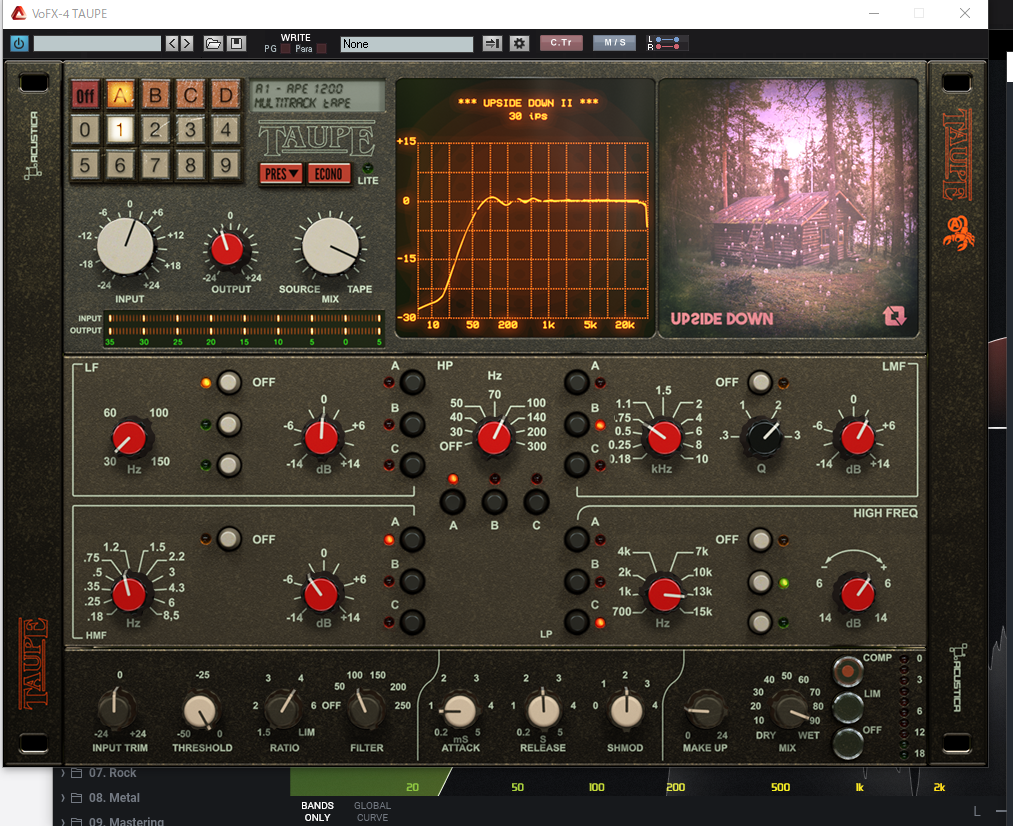Go to previous preset arrow

point(172,43)
